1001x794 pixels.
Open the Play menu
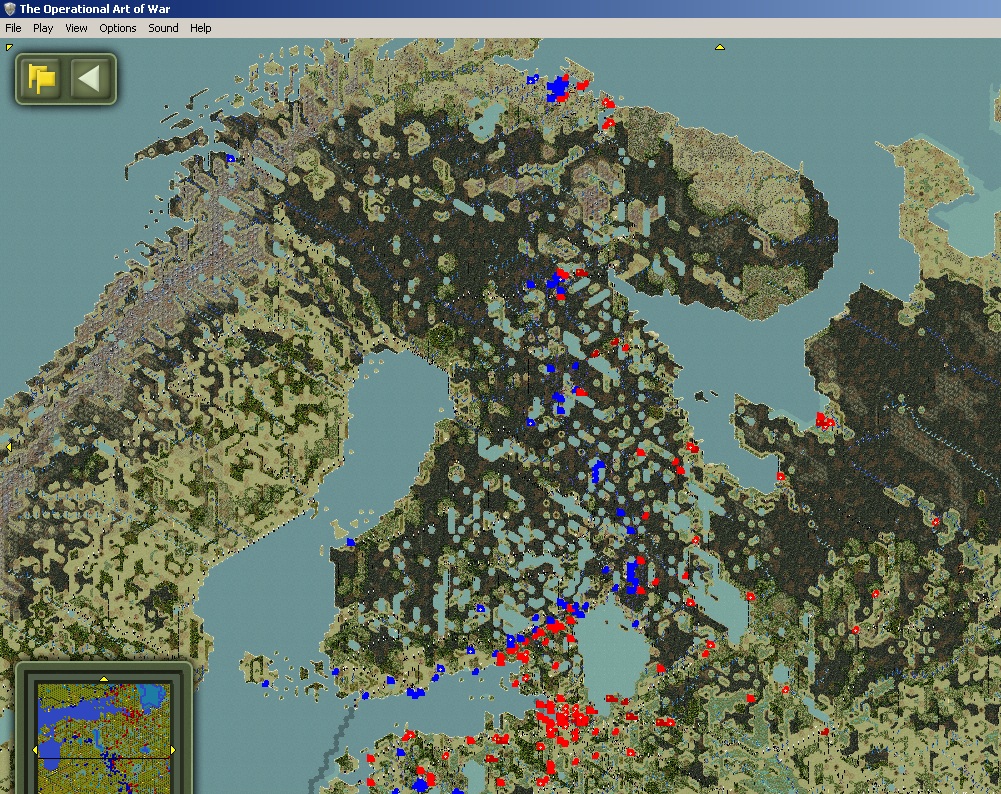coord(43,28)
